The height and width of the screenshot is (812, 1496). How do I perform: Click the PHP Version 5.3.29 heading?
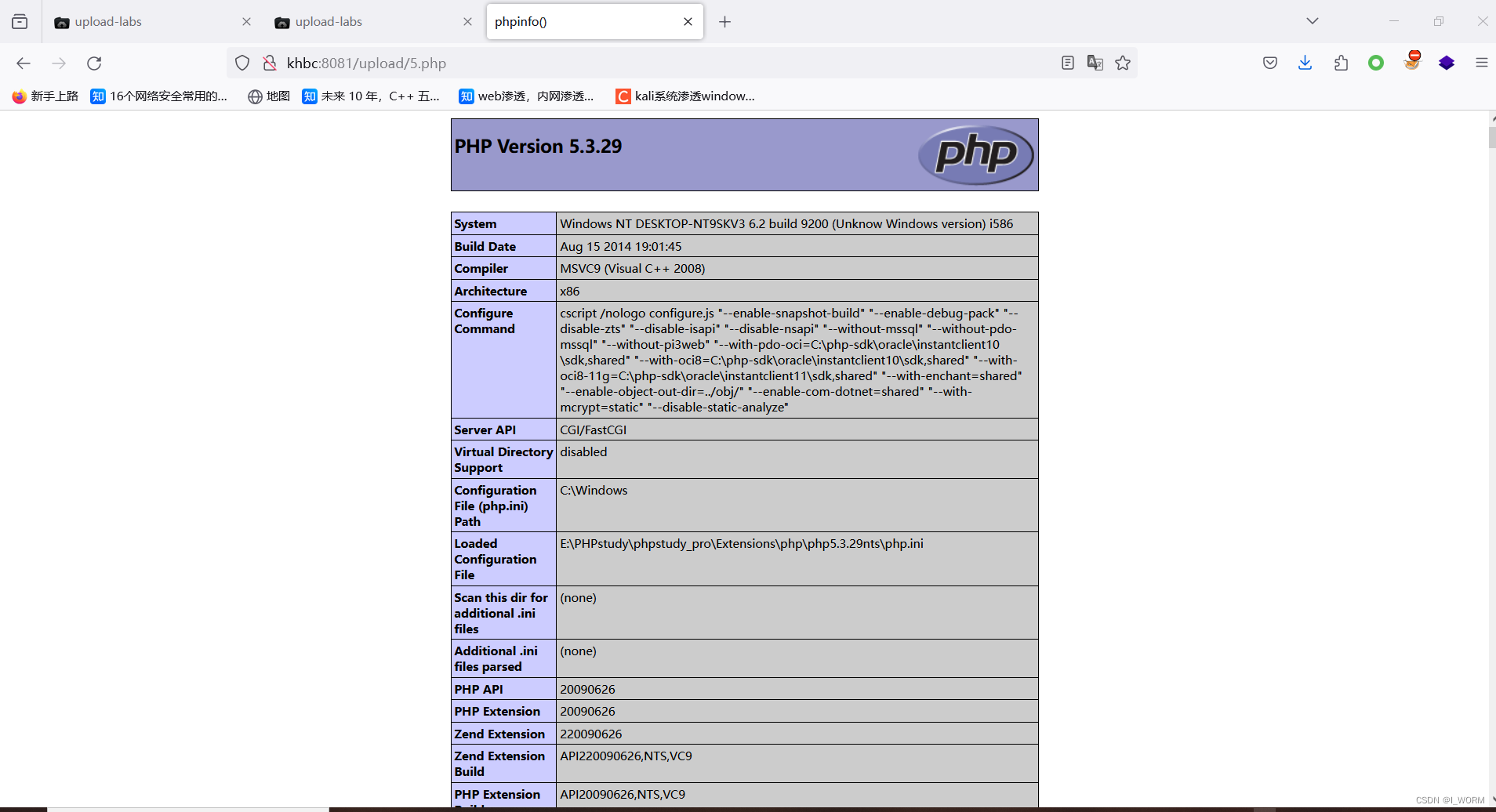pos(538,147)
